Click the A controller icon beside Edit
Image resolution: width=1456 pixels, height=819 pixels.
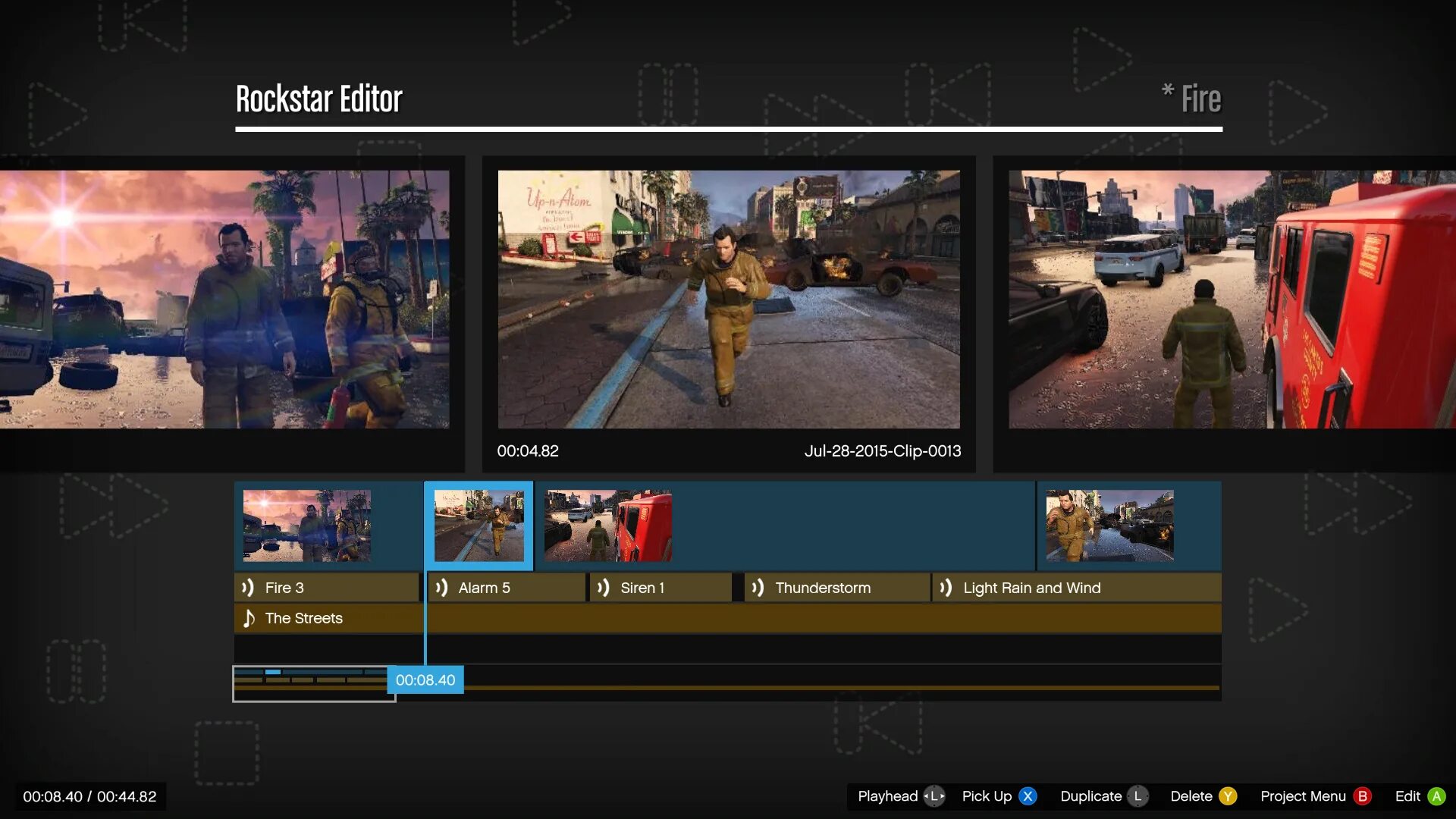1438,796
